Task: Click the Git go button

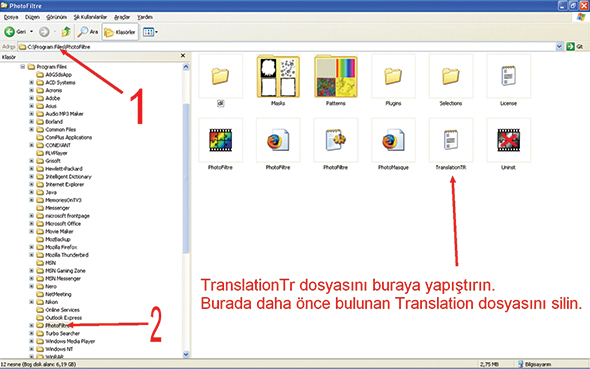Action: tap(575, 47)
